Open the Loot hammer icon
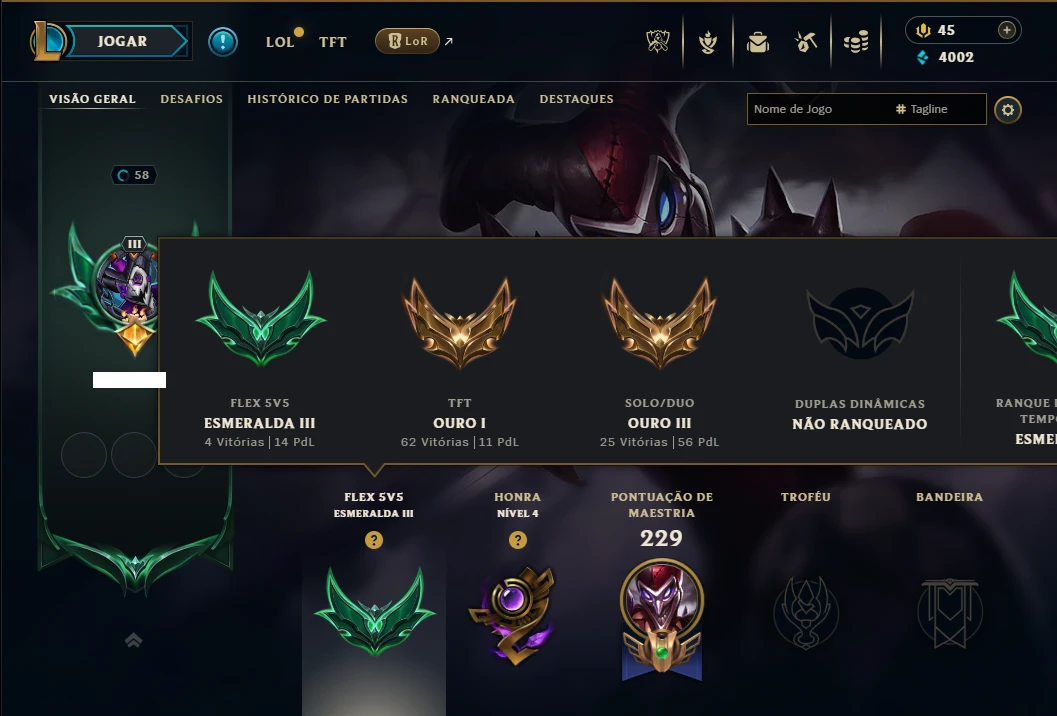This screenshot has width=1057, height=716. (806, 42)
